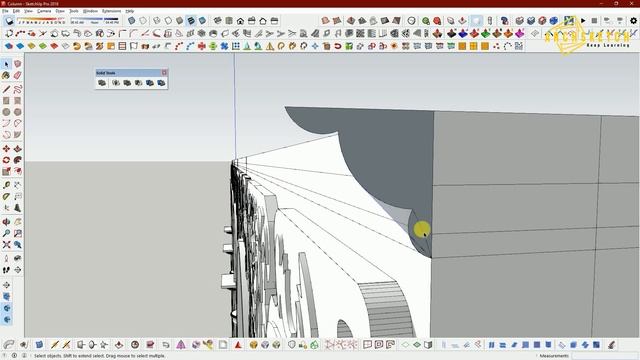Choose the Make Component tool
The width and height of the screenshot is (640, 360).
click(18, 64)
